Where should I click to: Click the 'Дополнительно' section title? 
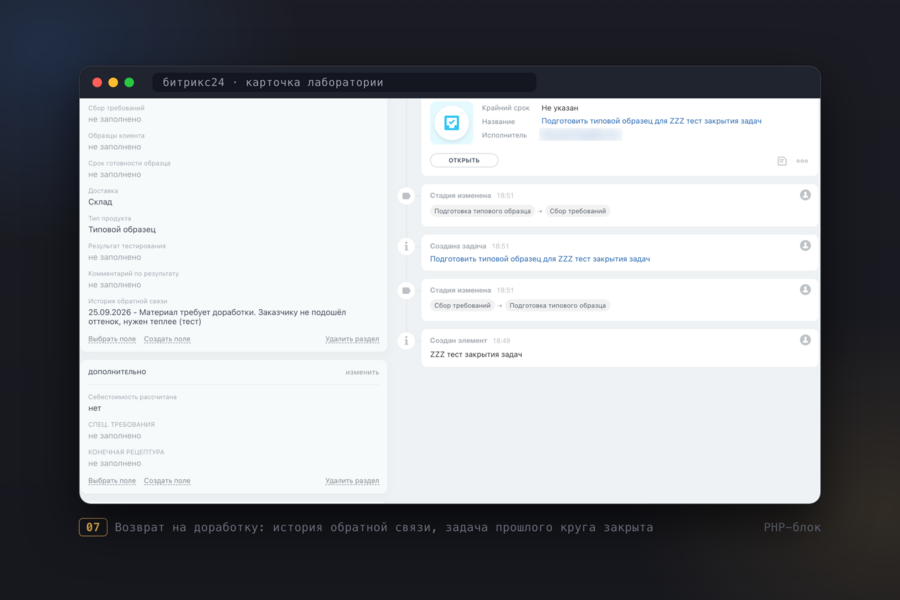pos(117,372)
